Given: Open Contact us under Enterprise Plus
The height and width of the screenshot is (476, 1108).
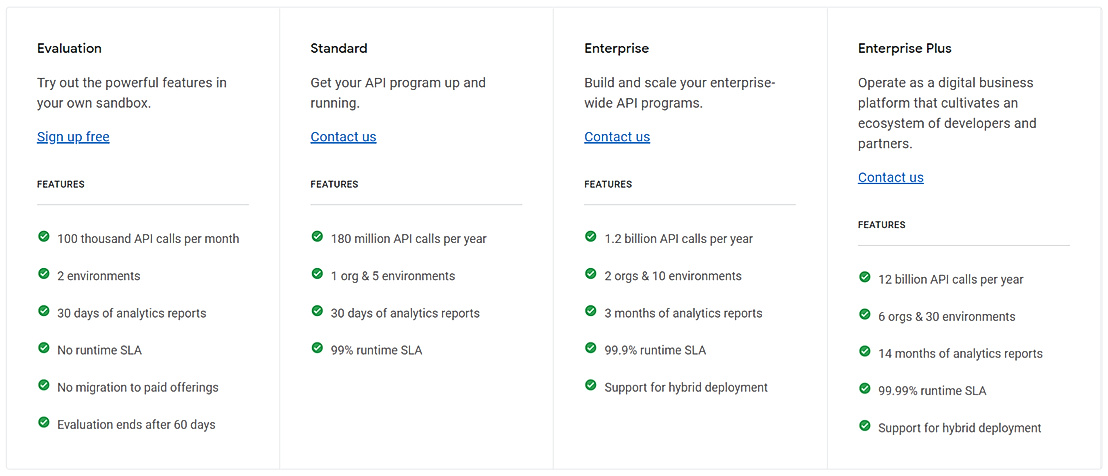Looking at the screenshot, I should (890, 178).
